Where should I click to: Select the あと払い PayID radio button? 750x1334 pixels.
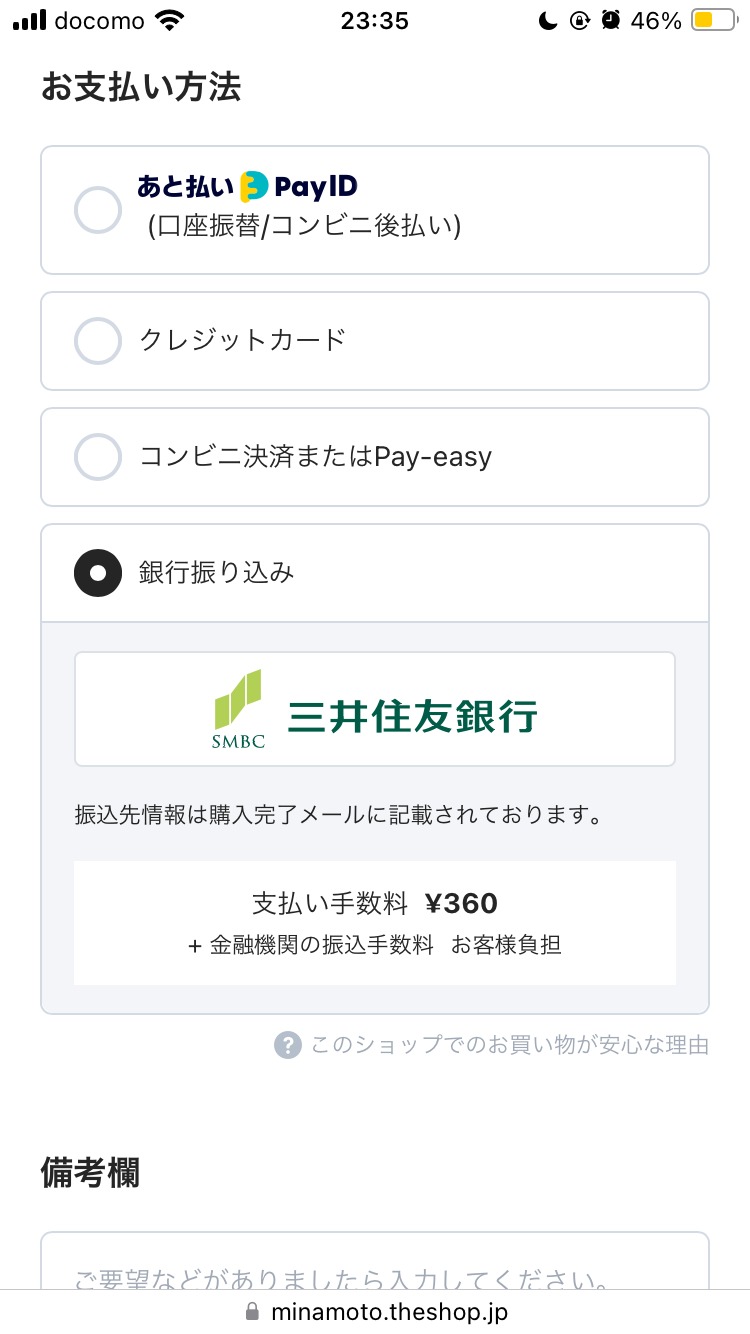tap(98, 210)
